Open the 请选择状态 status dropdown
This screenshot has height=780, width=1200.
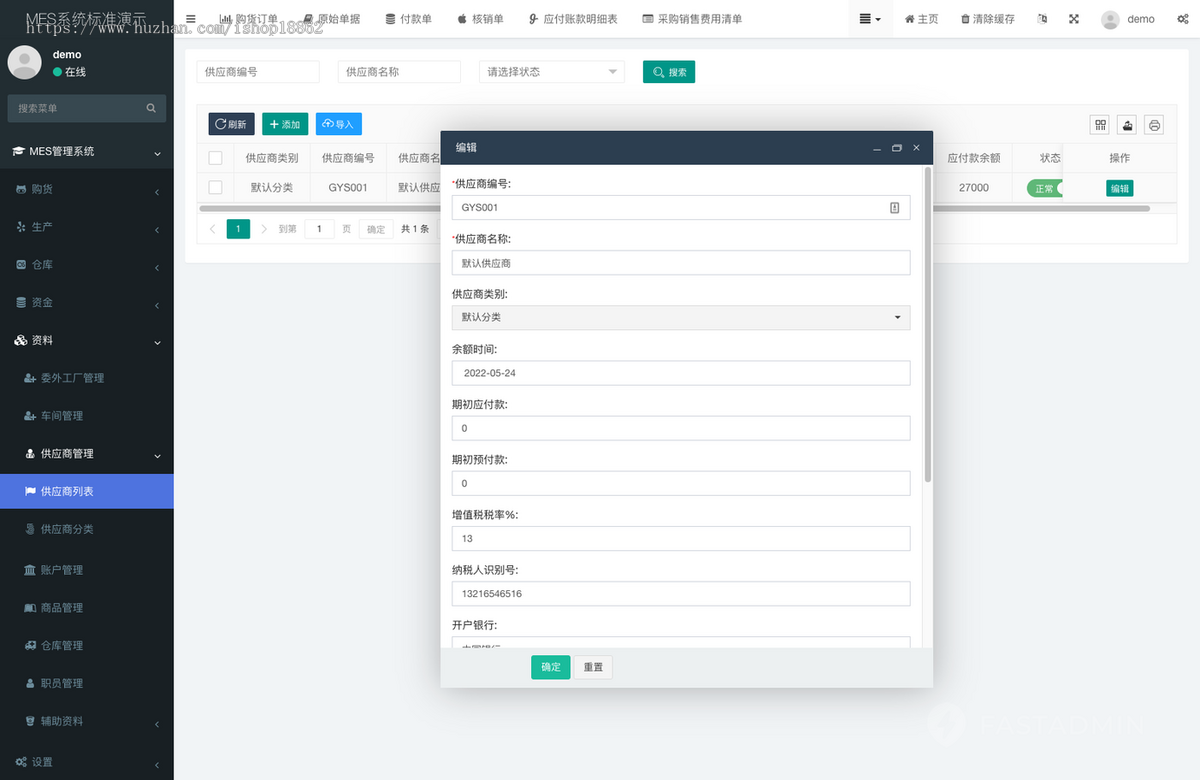point(551,71)
